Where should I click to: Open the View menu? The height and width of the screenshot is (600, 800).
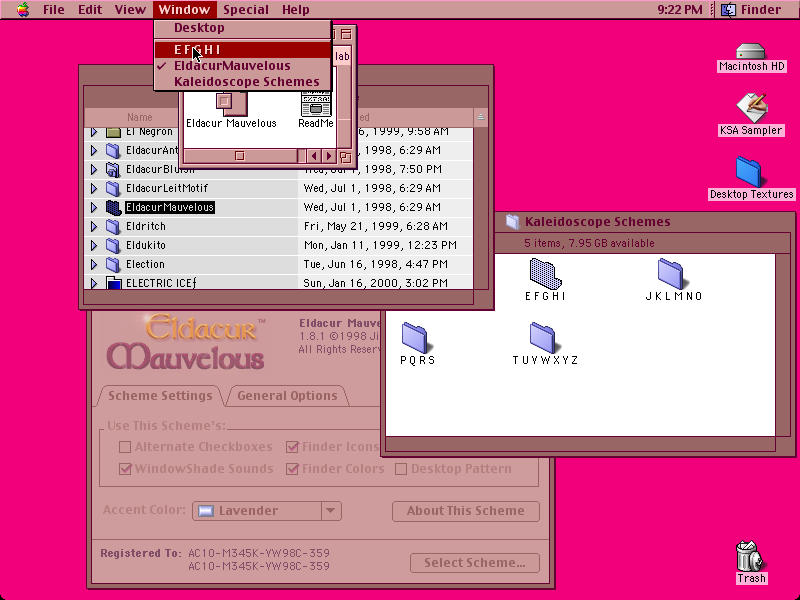click(x=130, y=9)
